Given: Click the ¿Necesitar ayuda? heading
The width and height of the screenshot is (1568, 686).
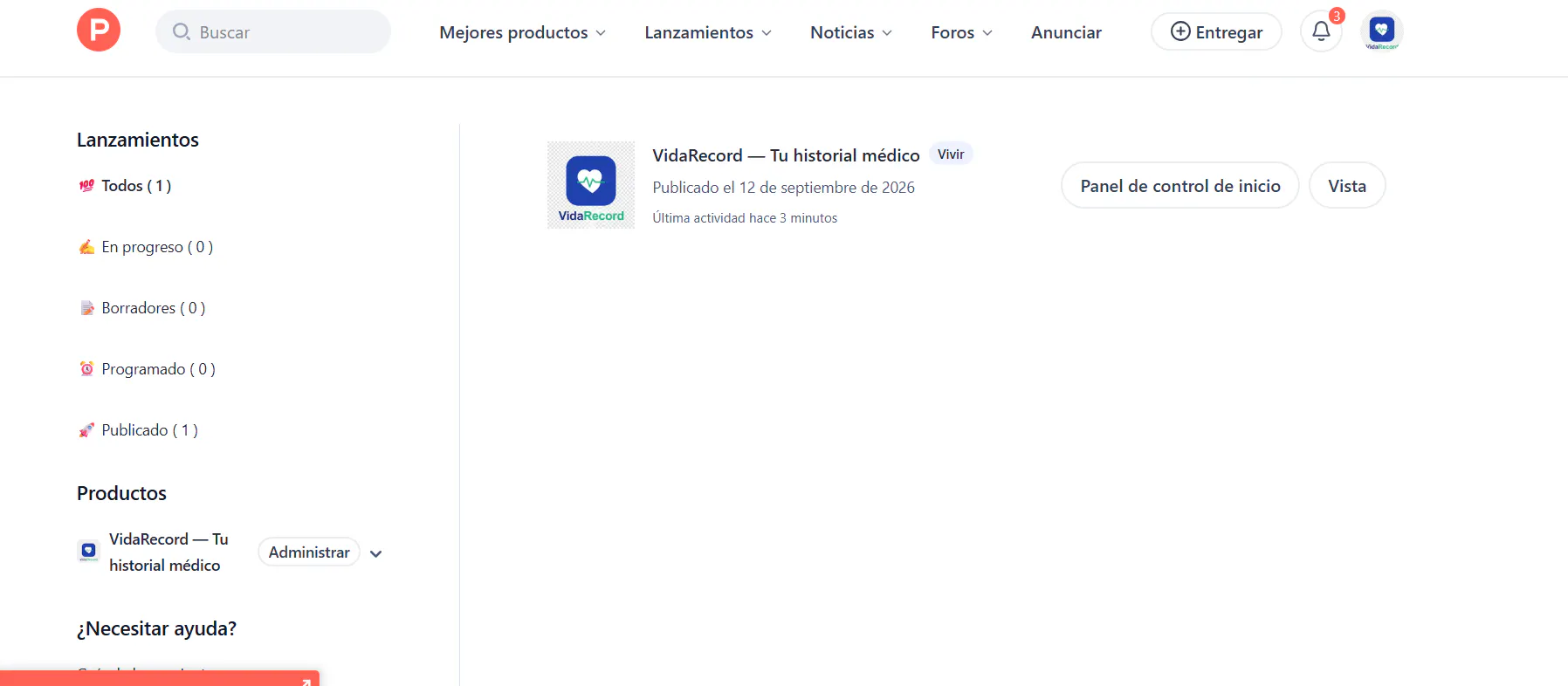Looking at the screenshot, I should pyautogui.click(x=156, y=628).
